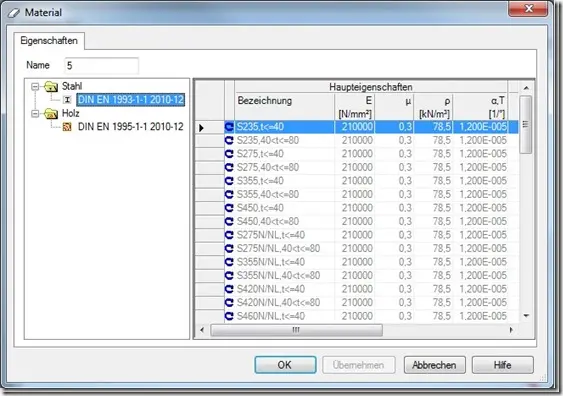Click the material icon beside S275,40<t<=80
Screen dimensions: 563x396
point(229,167)
